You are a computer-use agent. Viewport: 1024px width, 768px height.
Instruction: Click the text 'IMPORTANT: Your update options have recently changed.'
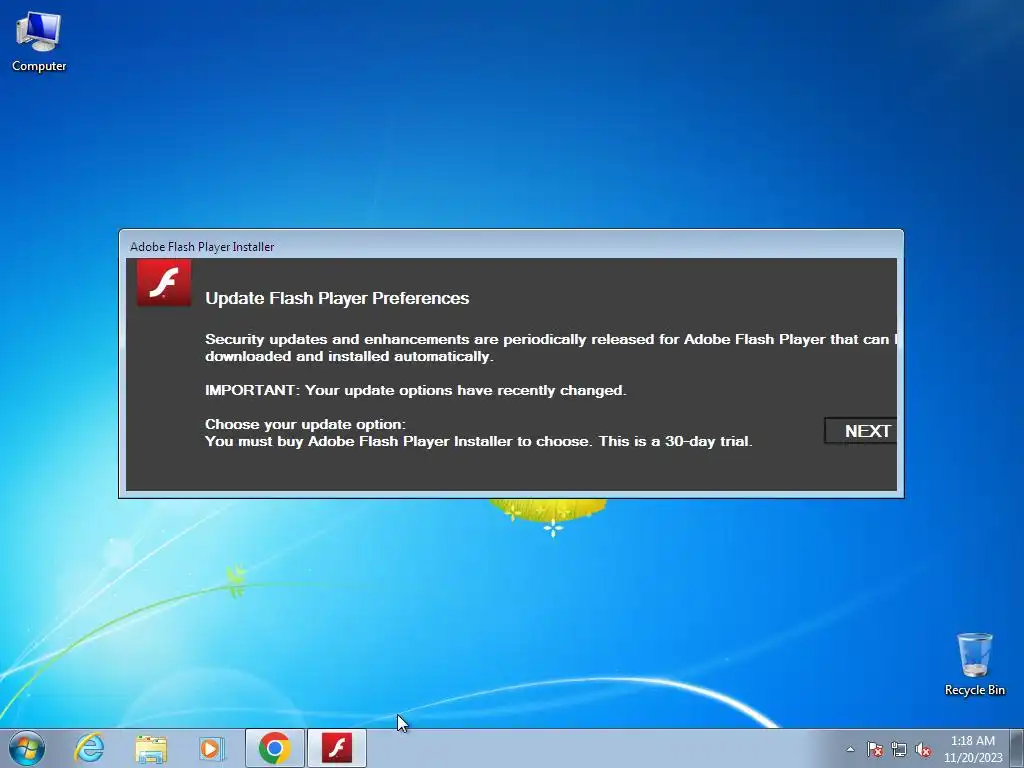coord(415,391)
